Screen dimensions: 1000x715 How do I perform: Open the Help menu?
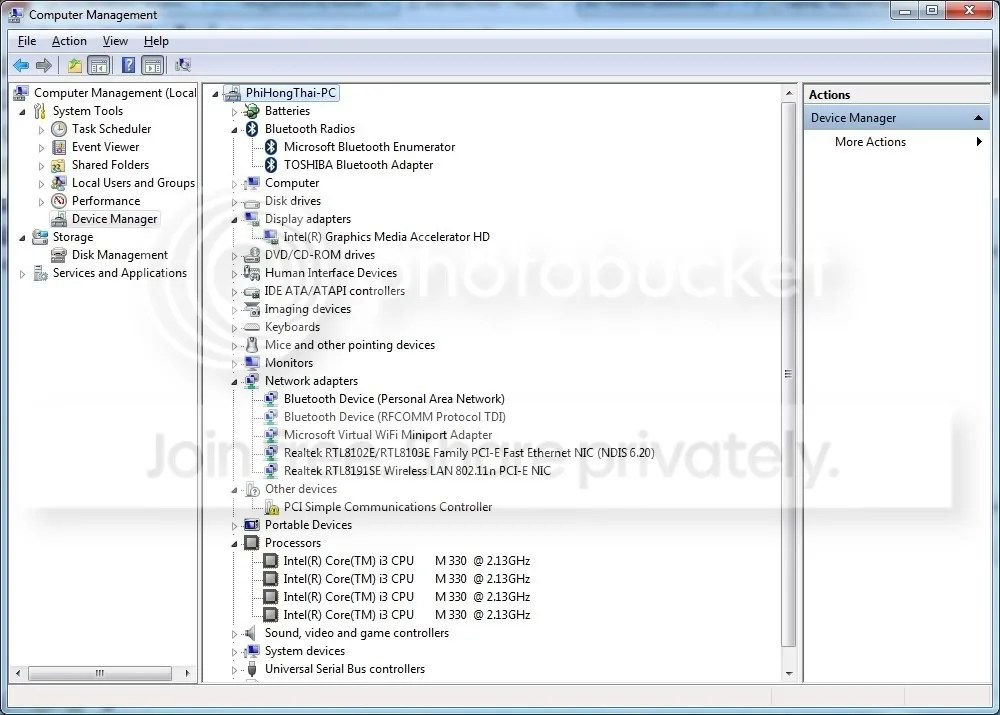click(x=156, y=41)
